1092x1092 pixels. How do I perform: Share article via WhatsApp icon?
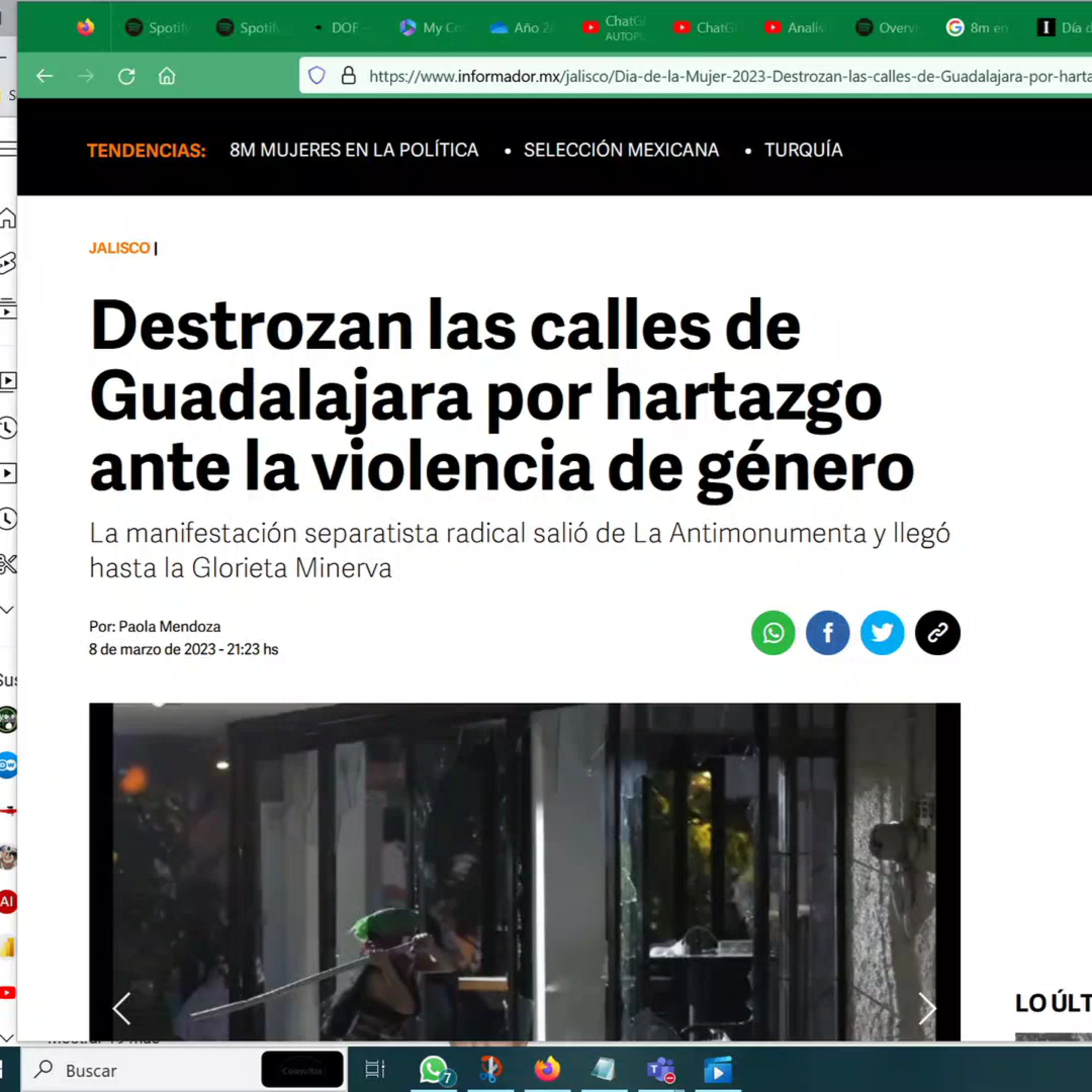(x=773, y=633)
